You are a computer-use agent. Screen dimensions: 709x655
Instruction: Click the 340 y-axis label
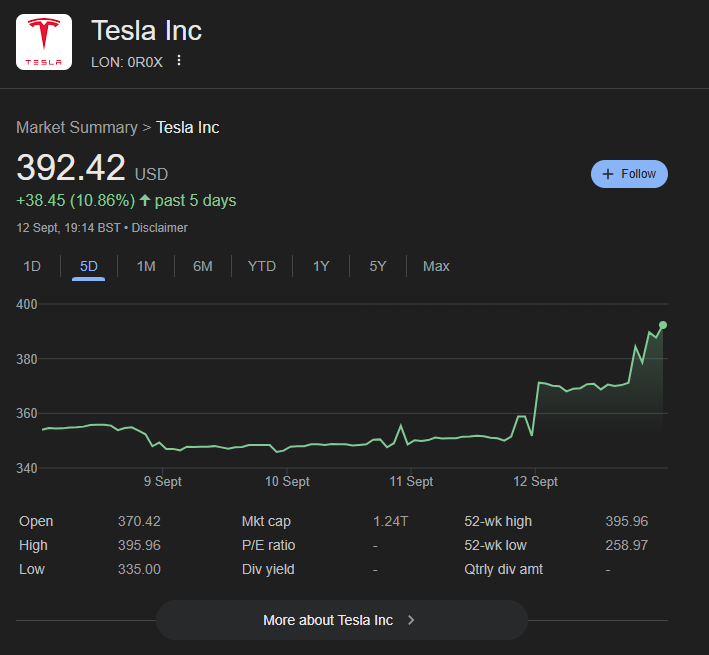pos(27,468)
